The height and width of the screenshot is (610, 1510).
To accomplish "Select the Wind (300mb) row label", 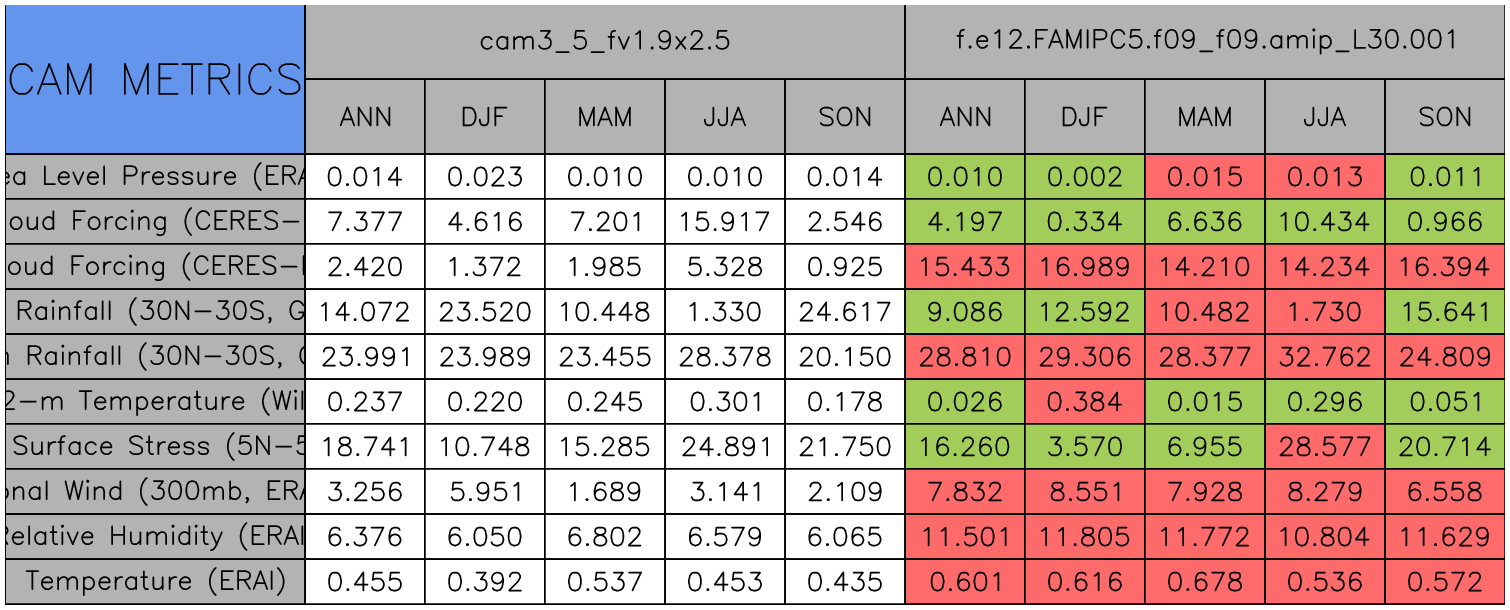I will click(x=155, y=491).
